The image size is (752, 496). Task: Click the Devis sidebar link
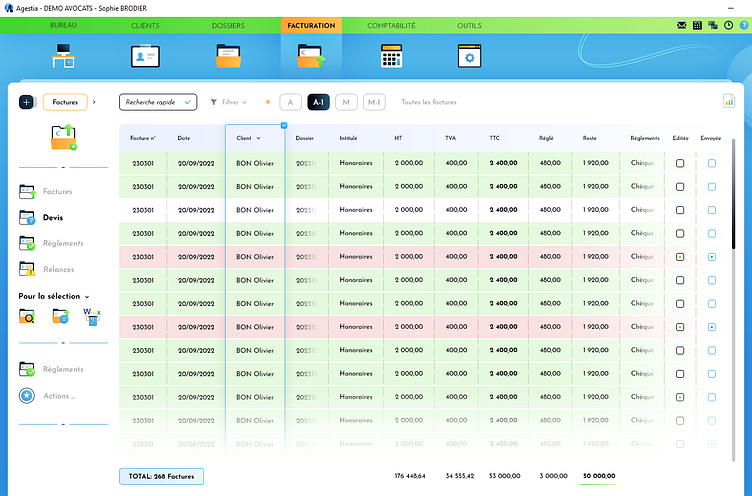pyautogui.click(x=54, y=217)
